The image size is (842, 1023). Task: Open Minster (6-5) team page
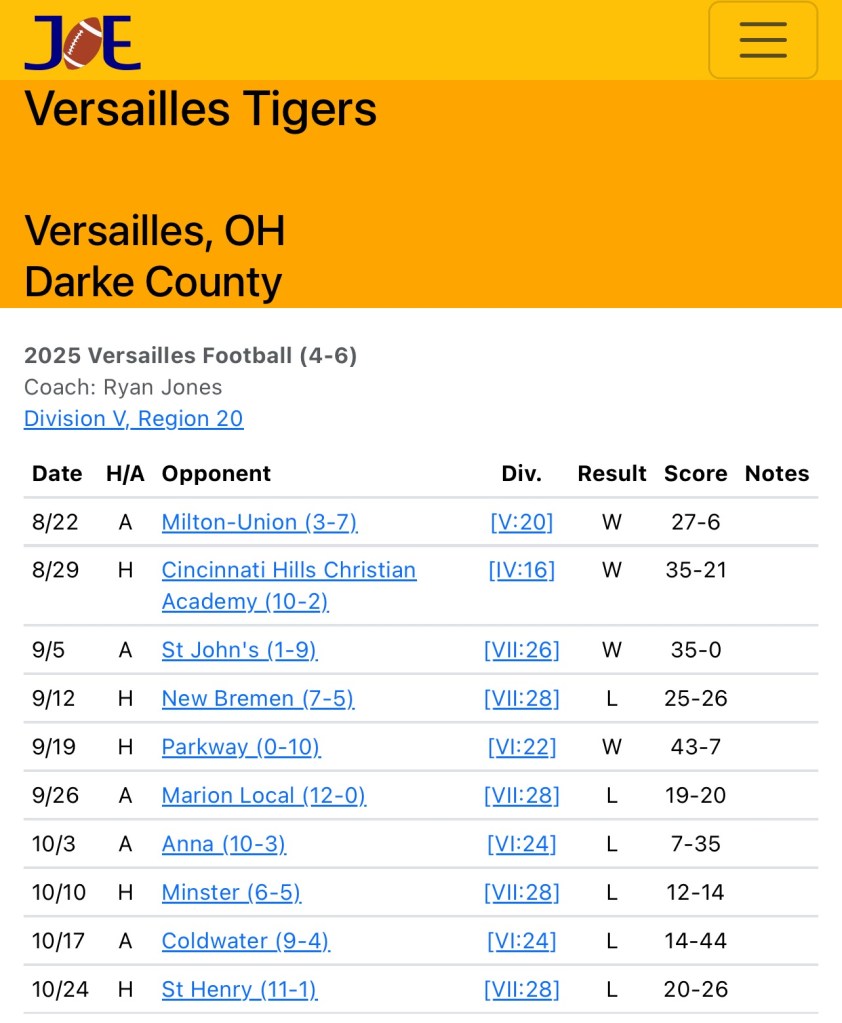click(231, 892)
